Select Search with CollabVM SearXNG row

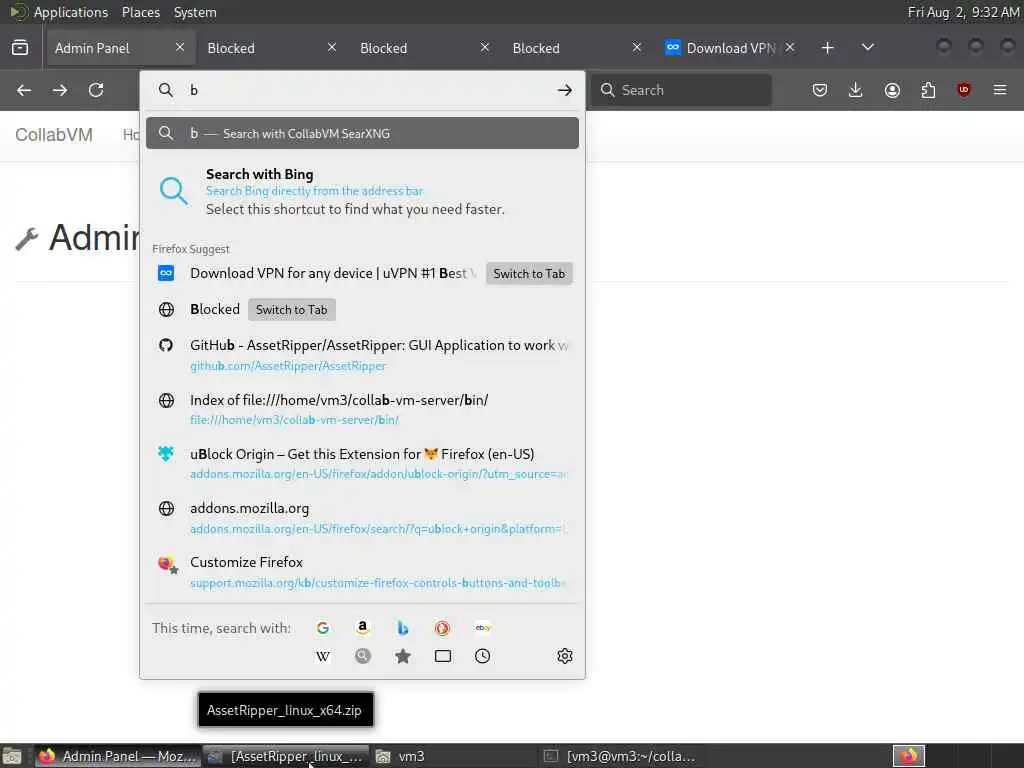point(362,133)
